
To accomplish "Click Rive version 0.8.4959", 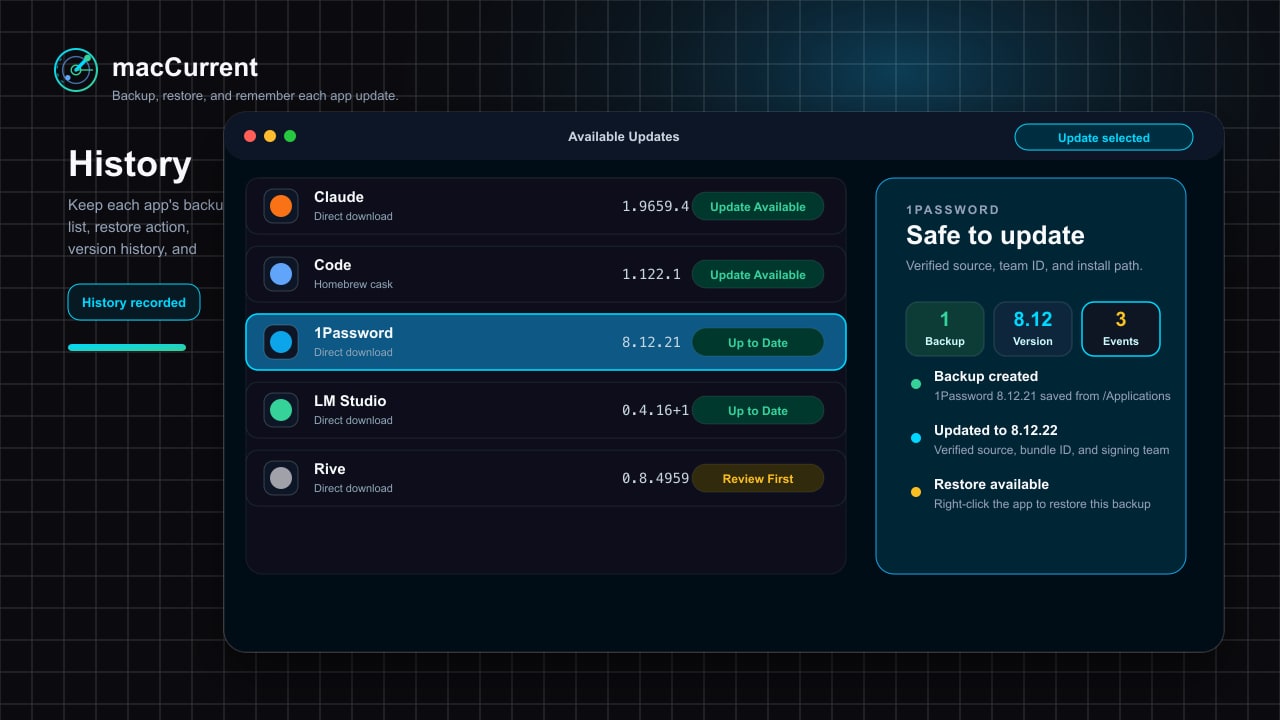I will pyautogui.click(x=656, y=478).
